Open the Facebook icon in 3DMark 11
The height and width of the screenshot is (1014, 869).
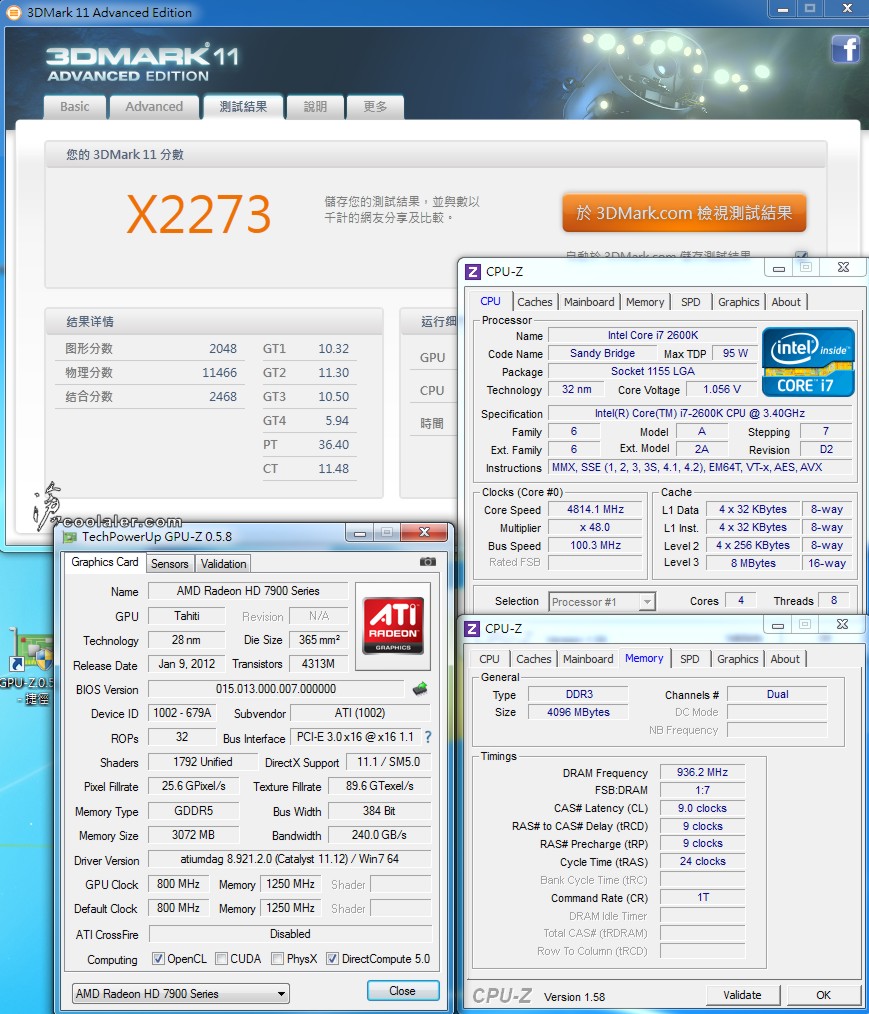[846, 49]
